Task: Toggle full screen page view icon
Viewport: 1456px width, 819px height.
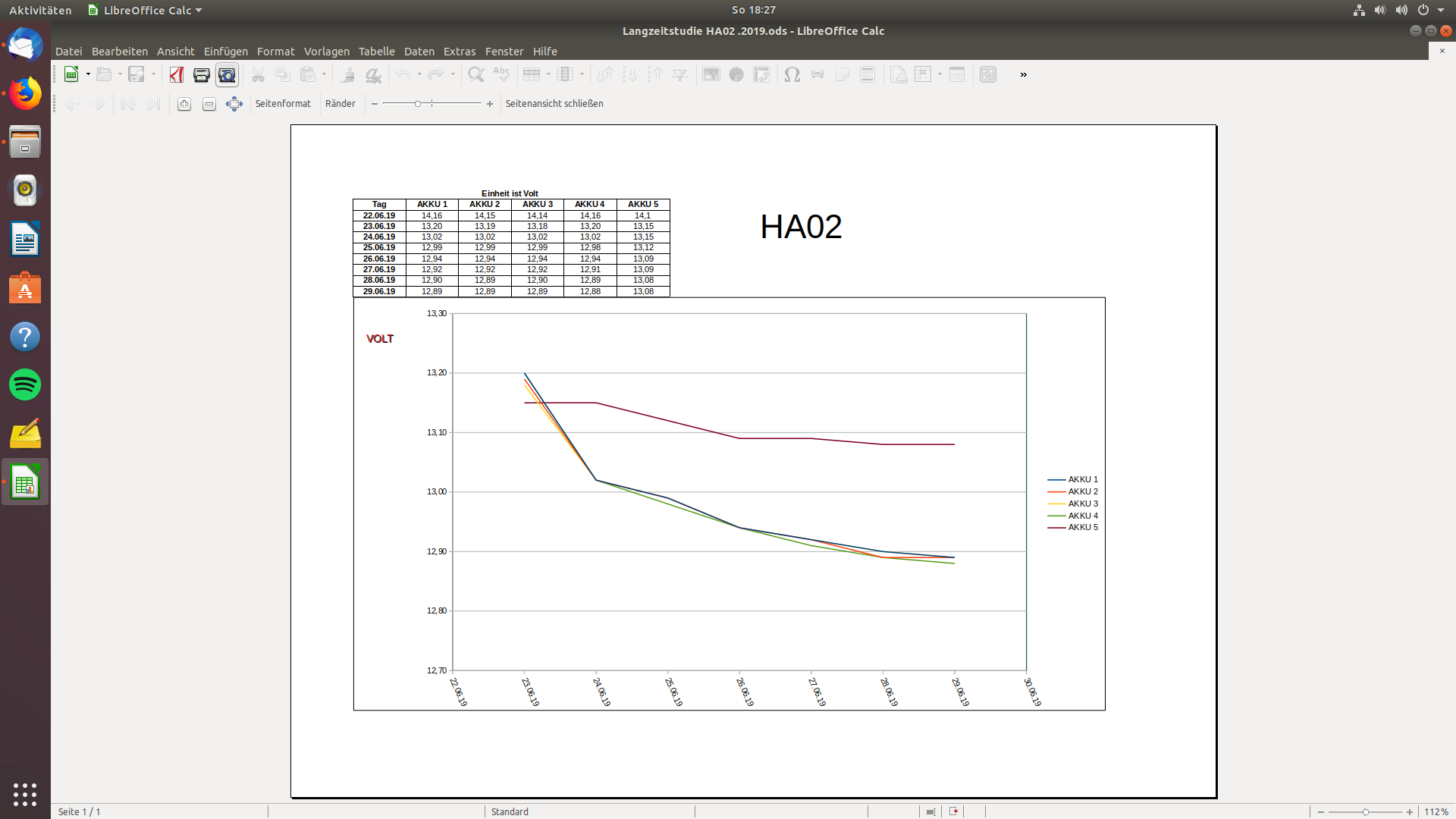Action: pos(234,104)
